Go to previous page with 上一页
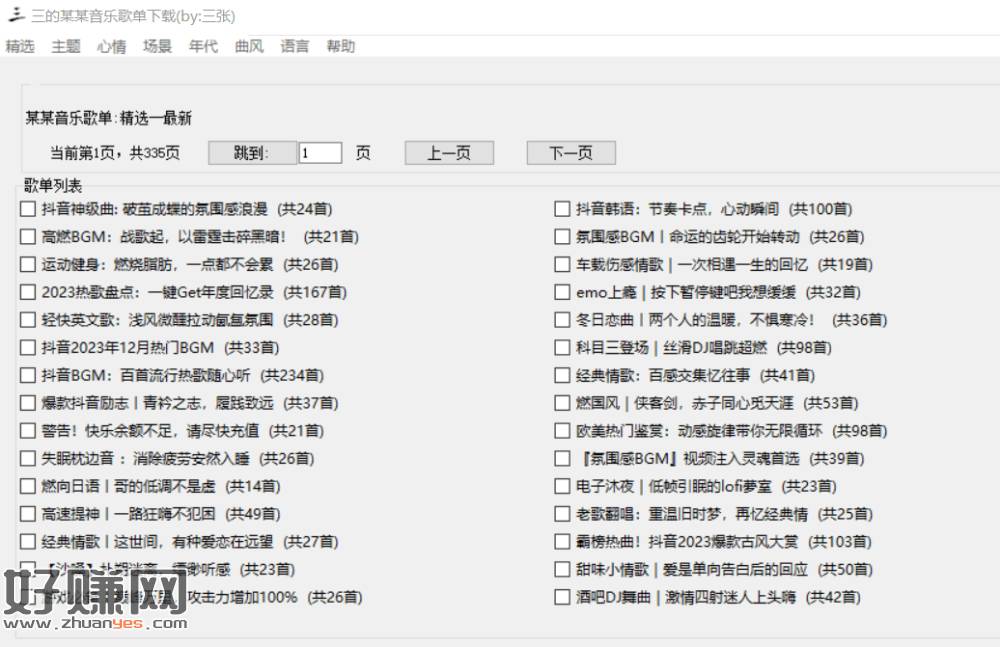This screenshot has height=647, width=1000. pos(449,153)
